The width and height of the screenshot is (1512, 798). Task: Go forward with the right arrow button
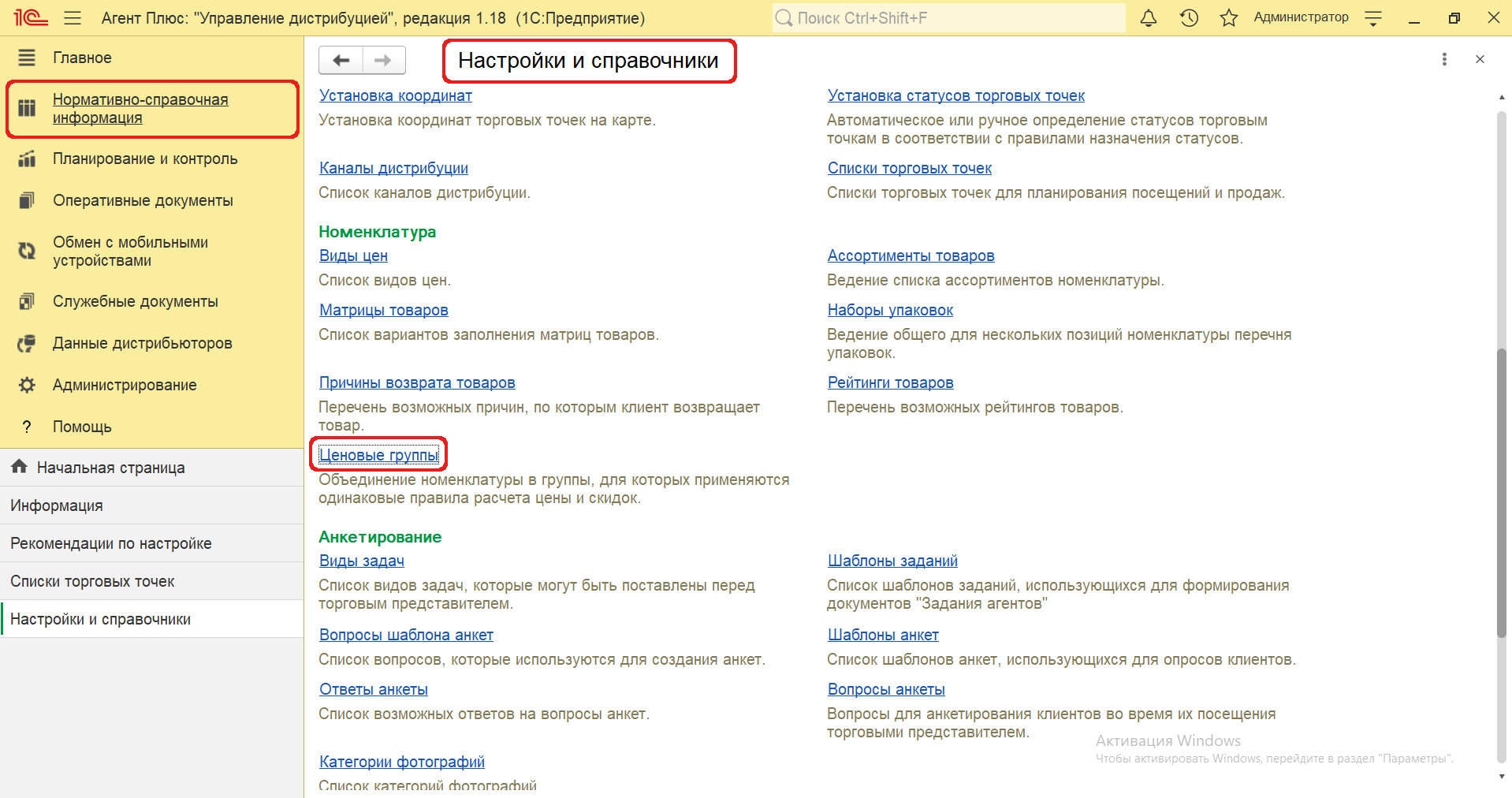[x=384, y=60]
